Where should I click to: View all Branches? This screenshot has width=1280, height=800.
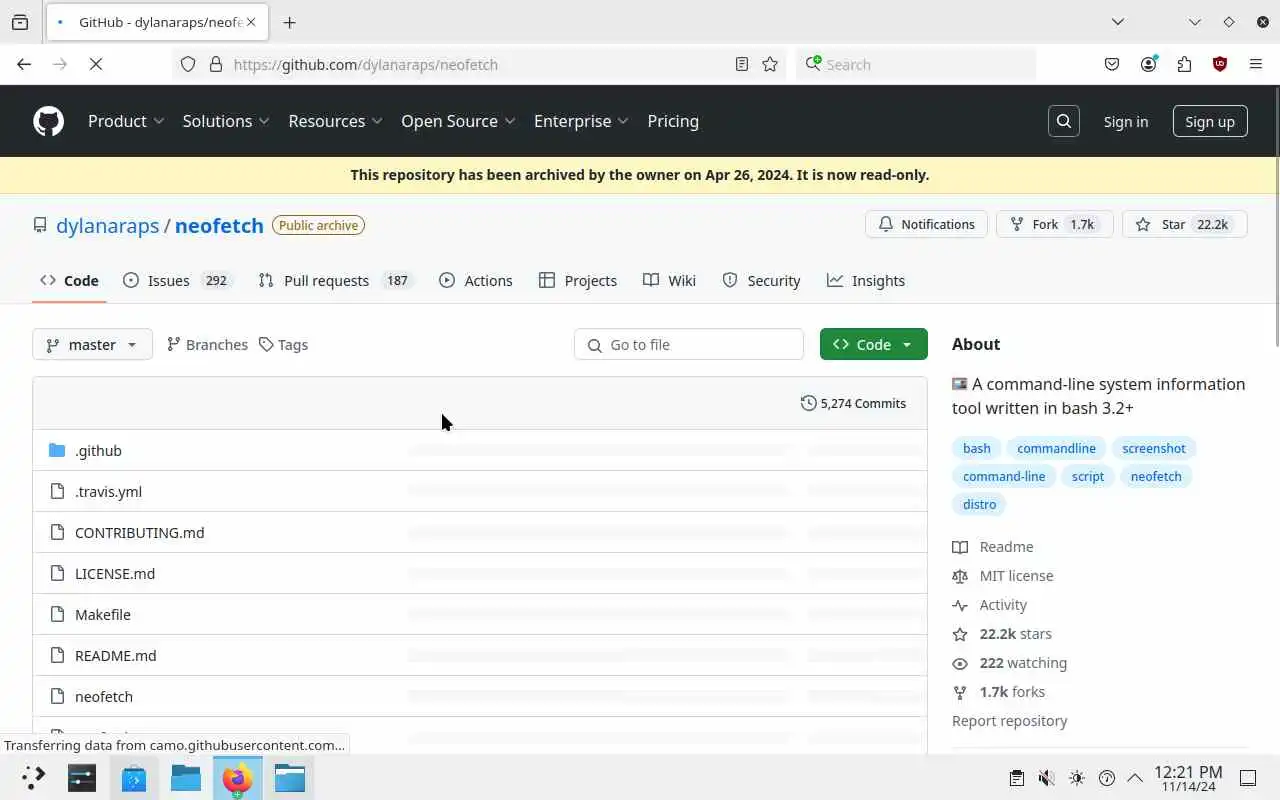point(207,344)
